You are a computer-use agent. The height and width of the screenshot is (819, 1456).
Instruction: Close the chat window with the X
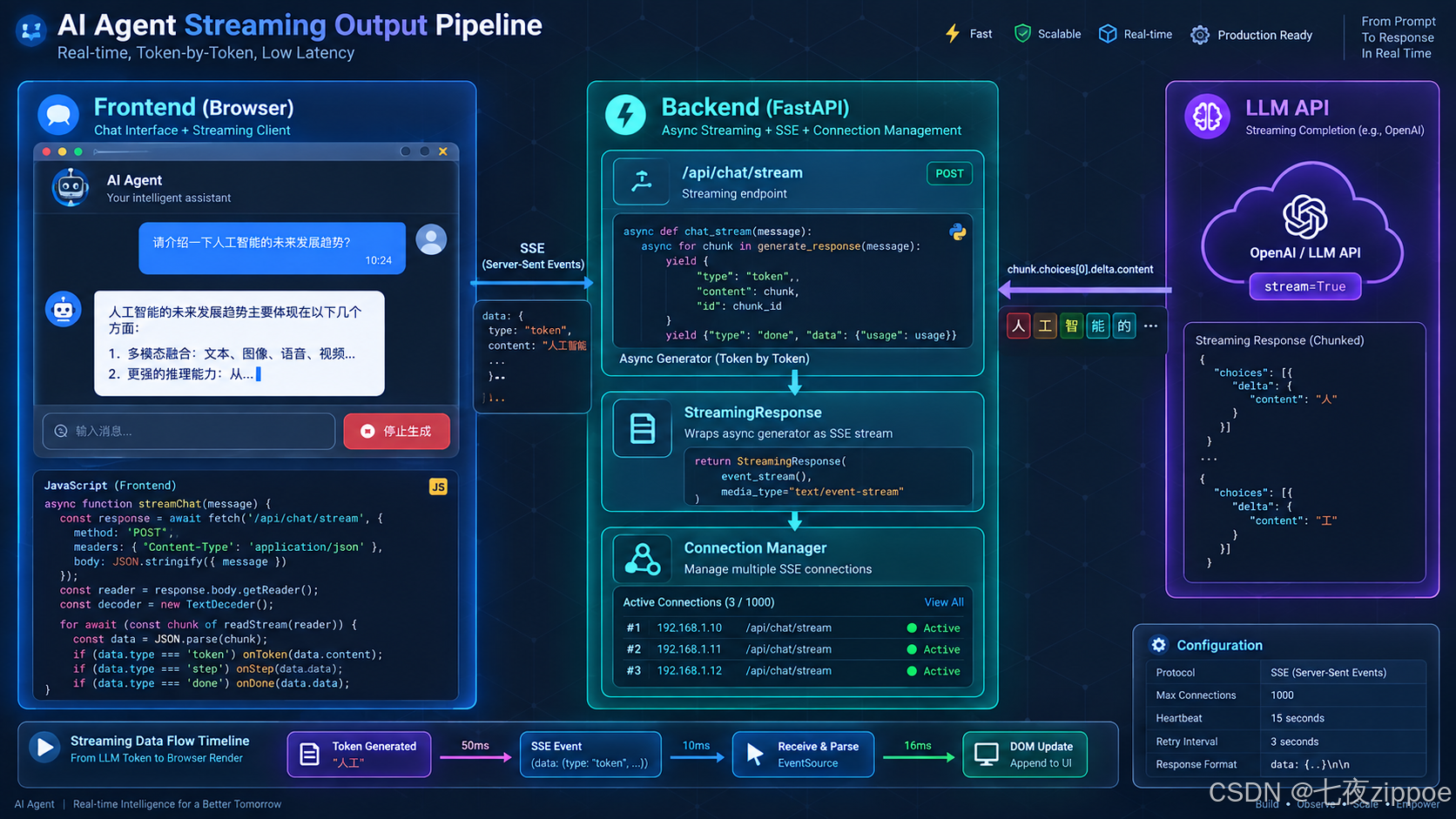coord(443,151)
